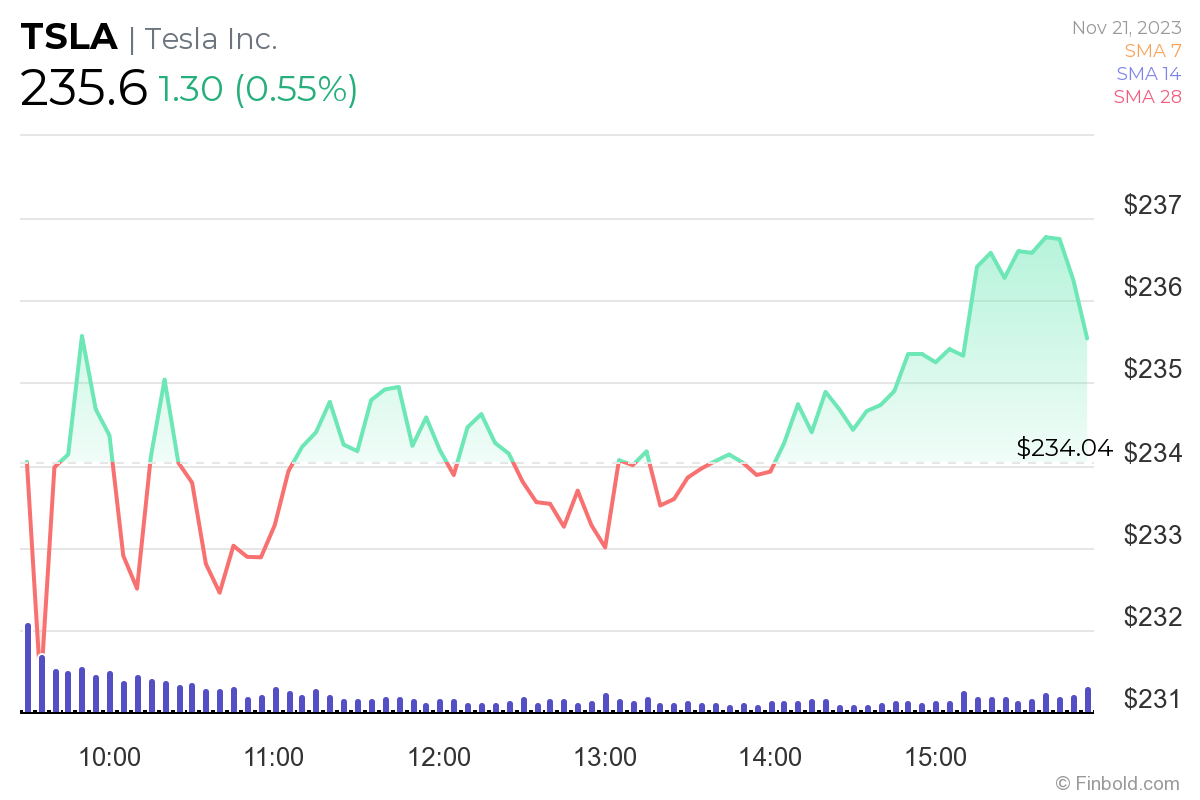This screenshot has height=800, width=1200.
Task: Click the $237 price axis label
Action: coord(1153,206)
